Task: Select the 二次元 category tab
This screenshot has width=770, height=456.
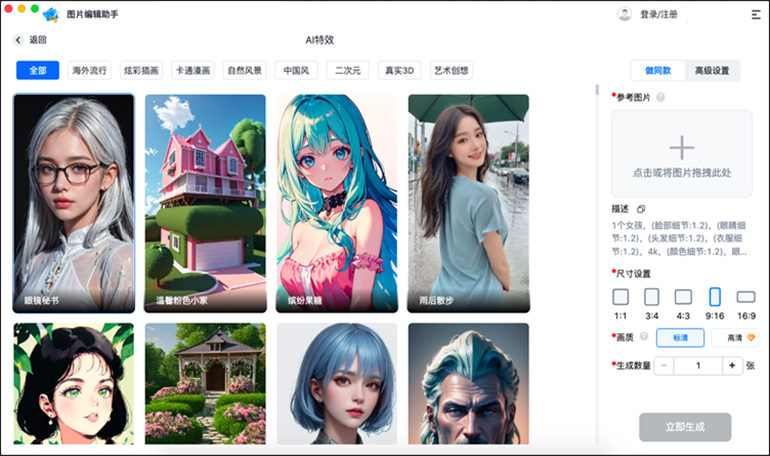Action: [348, 70]
